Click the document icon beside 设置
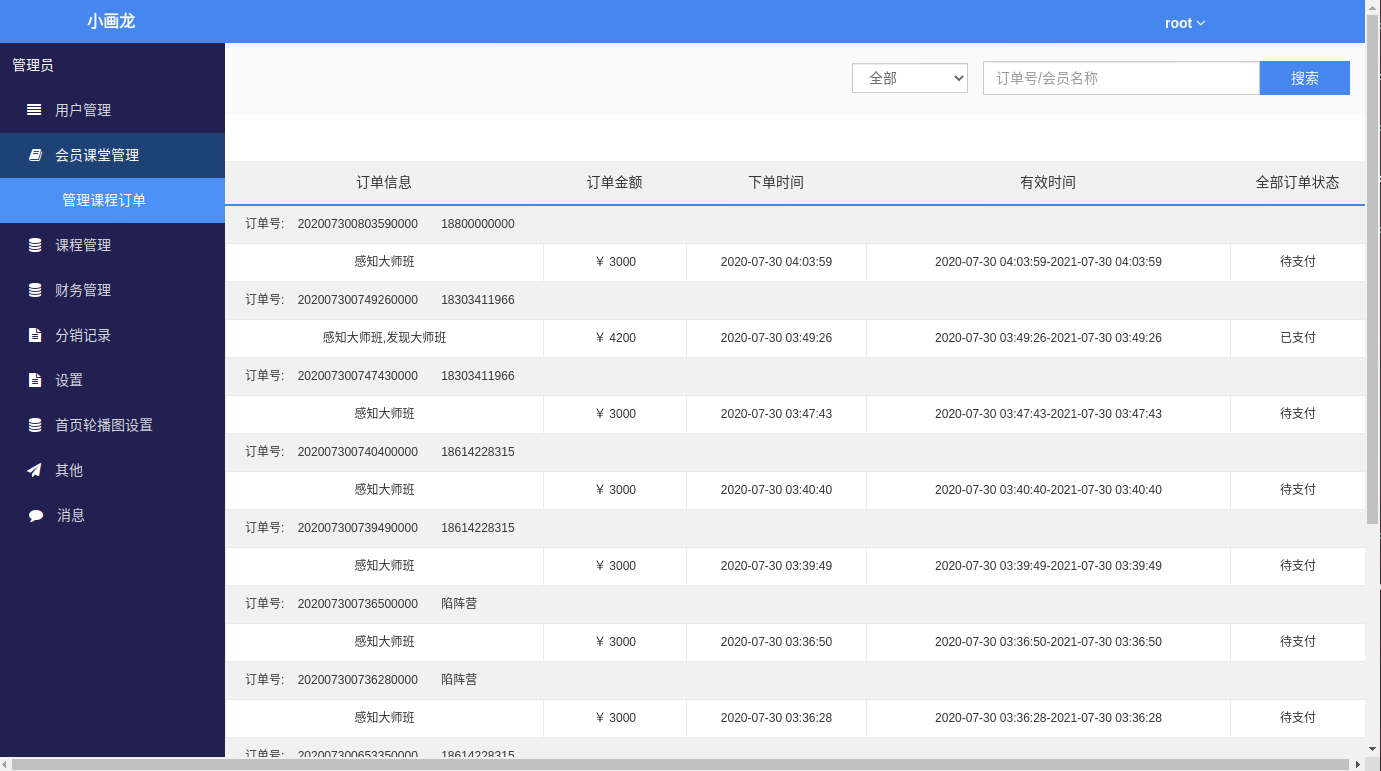This screenshot has width=1381, height=771. click(35, 380)
